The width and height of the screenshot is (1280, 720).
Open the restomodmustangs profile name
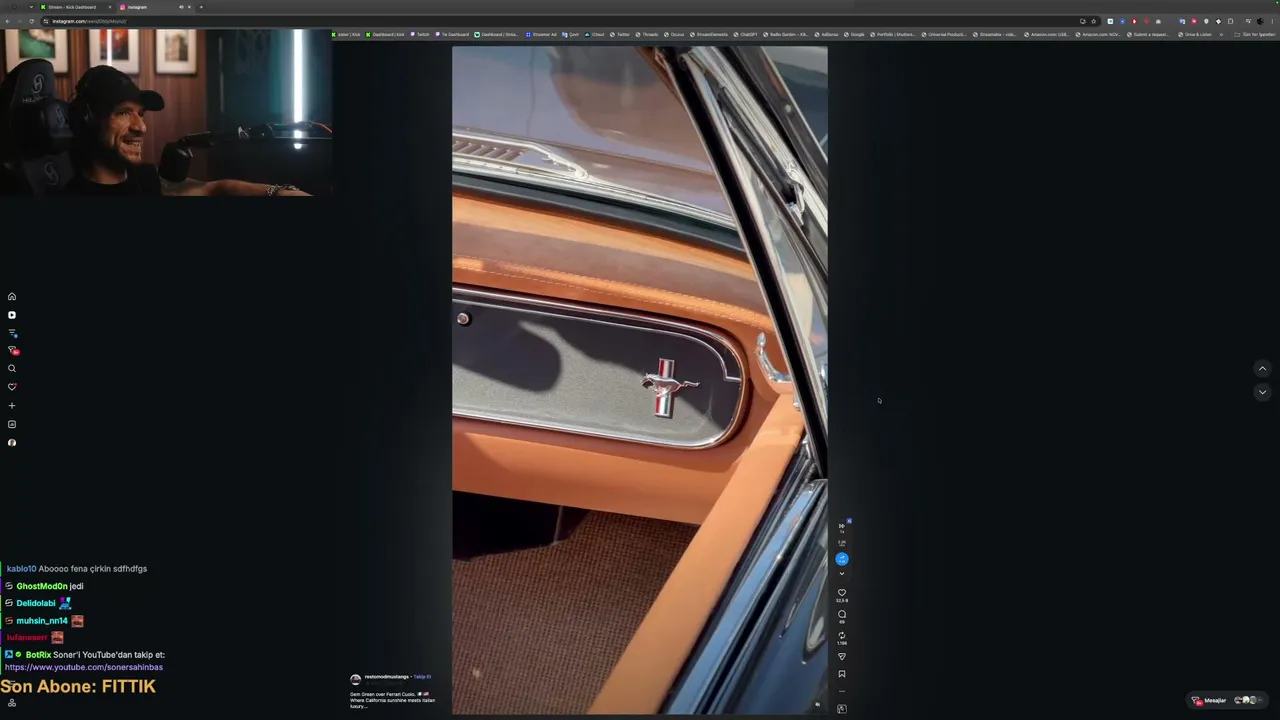(387, 677)
